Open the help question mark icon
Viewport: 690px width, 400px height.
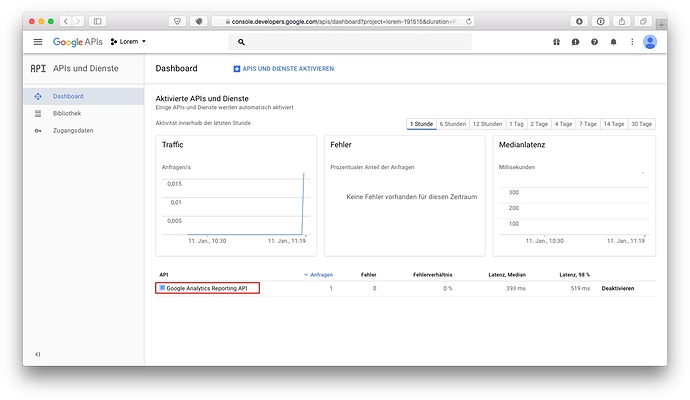[594, 42]
